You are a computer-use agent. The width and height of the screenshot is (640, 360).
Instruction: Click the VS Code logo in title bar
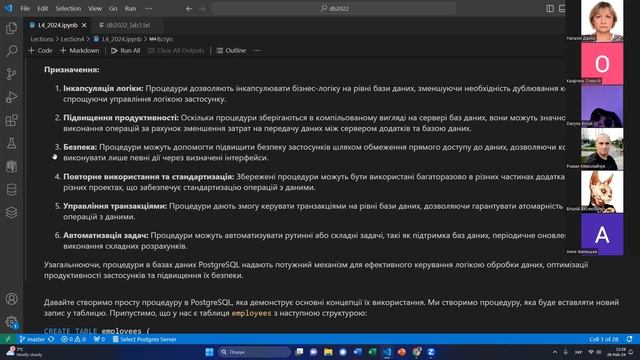[x=9, y=8]
